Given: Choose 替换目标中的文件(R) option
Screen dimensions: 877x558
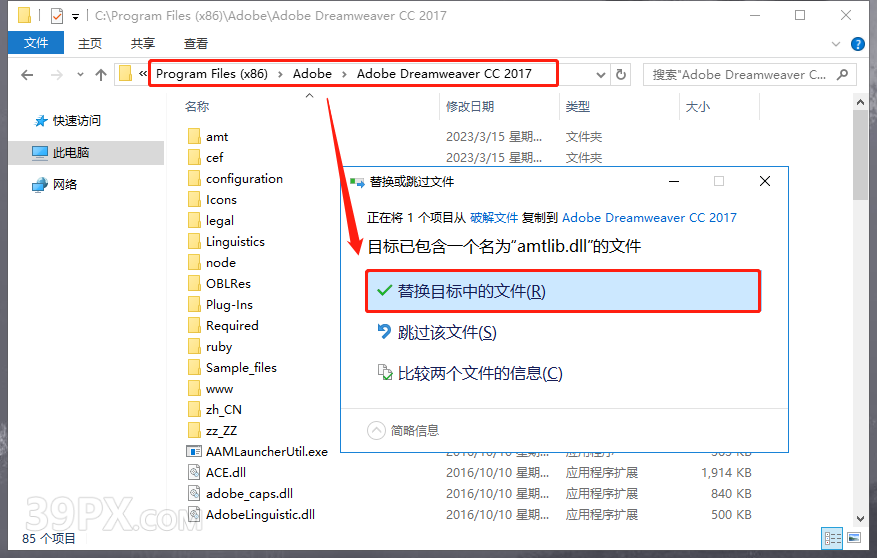Looking at the screenshot, I should tap(563, 291).
